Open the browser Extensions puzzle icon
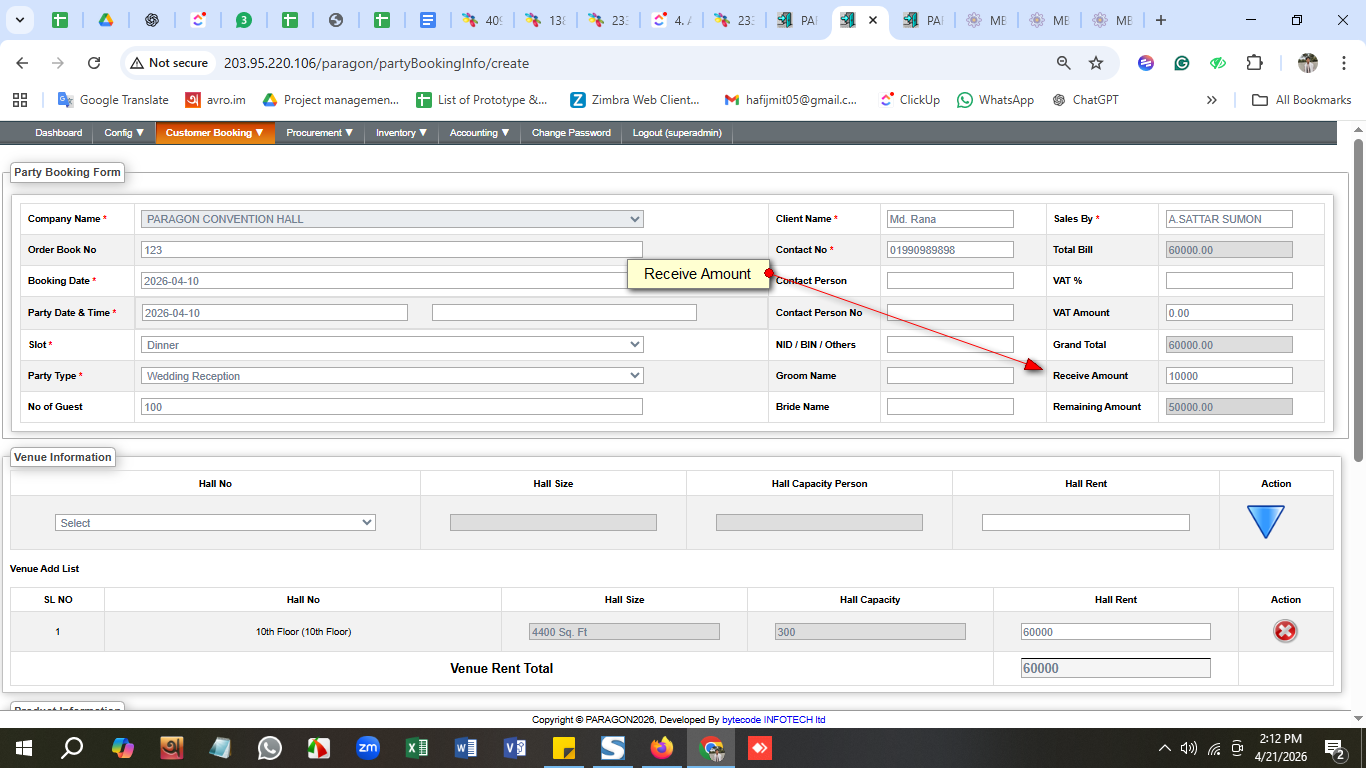 pos(1254,63)
